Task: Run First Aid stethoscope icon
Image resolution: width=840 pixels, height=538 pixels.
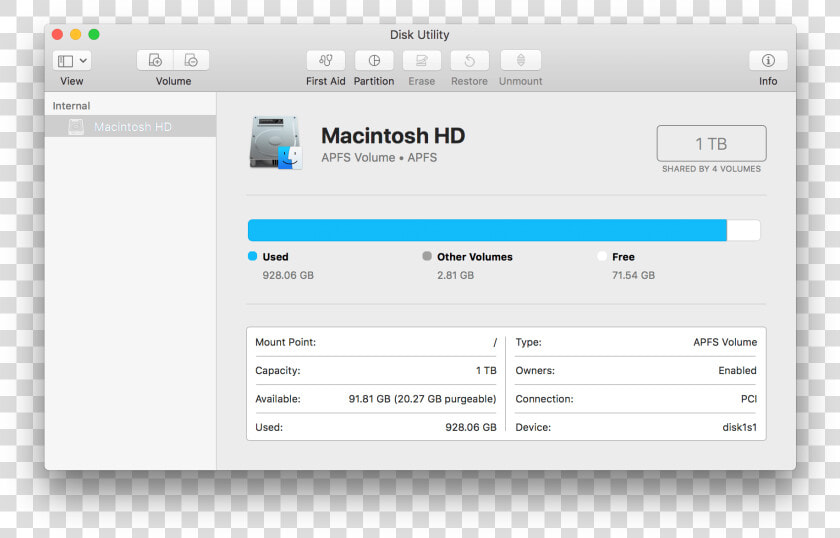Action: 326,61
